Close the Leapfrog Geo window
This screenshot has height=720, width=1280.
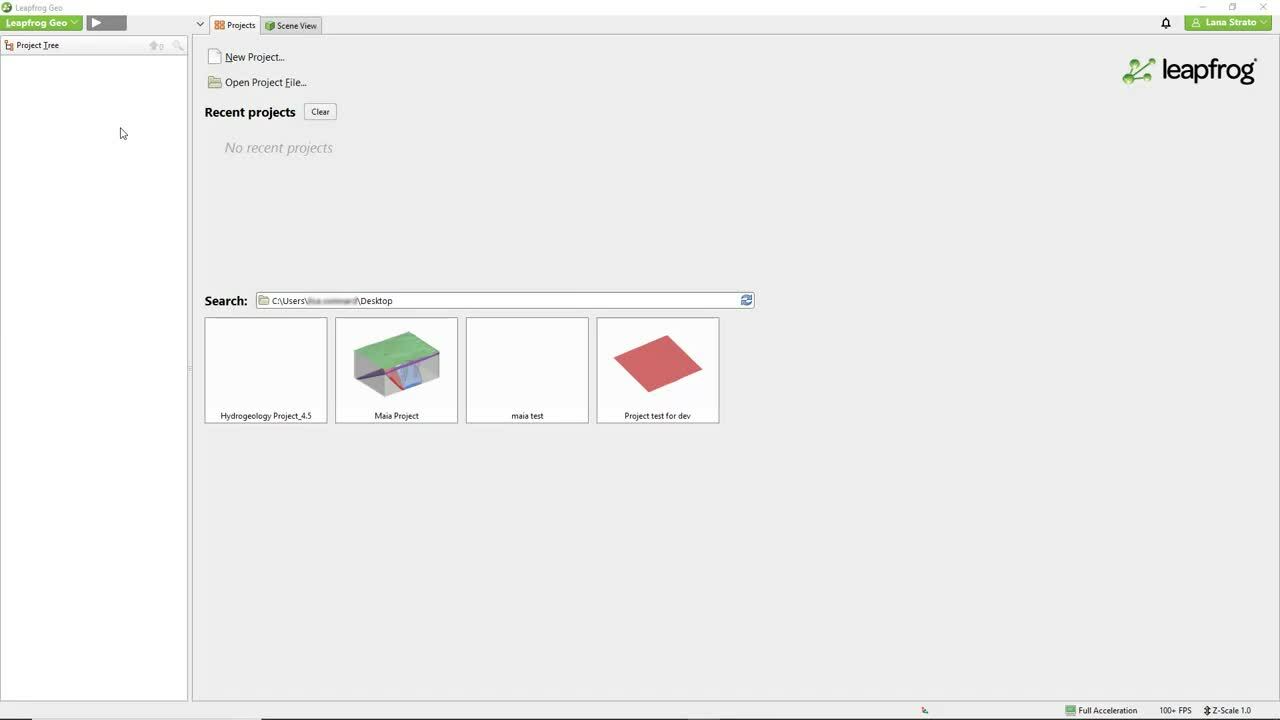click(1263, 7)
